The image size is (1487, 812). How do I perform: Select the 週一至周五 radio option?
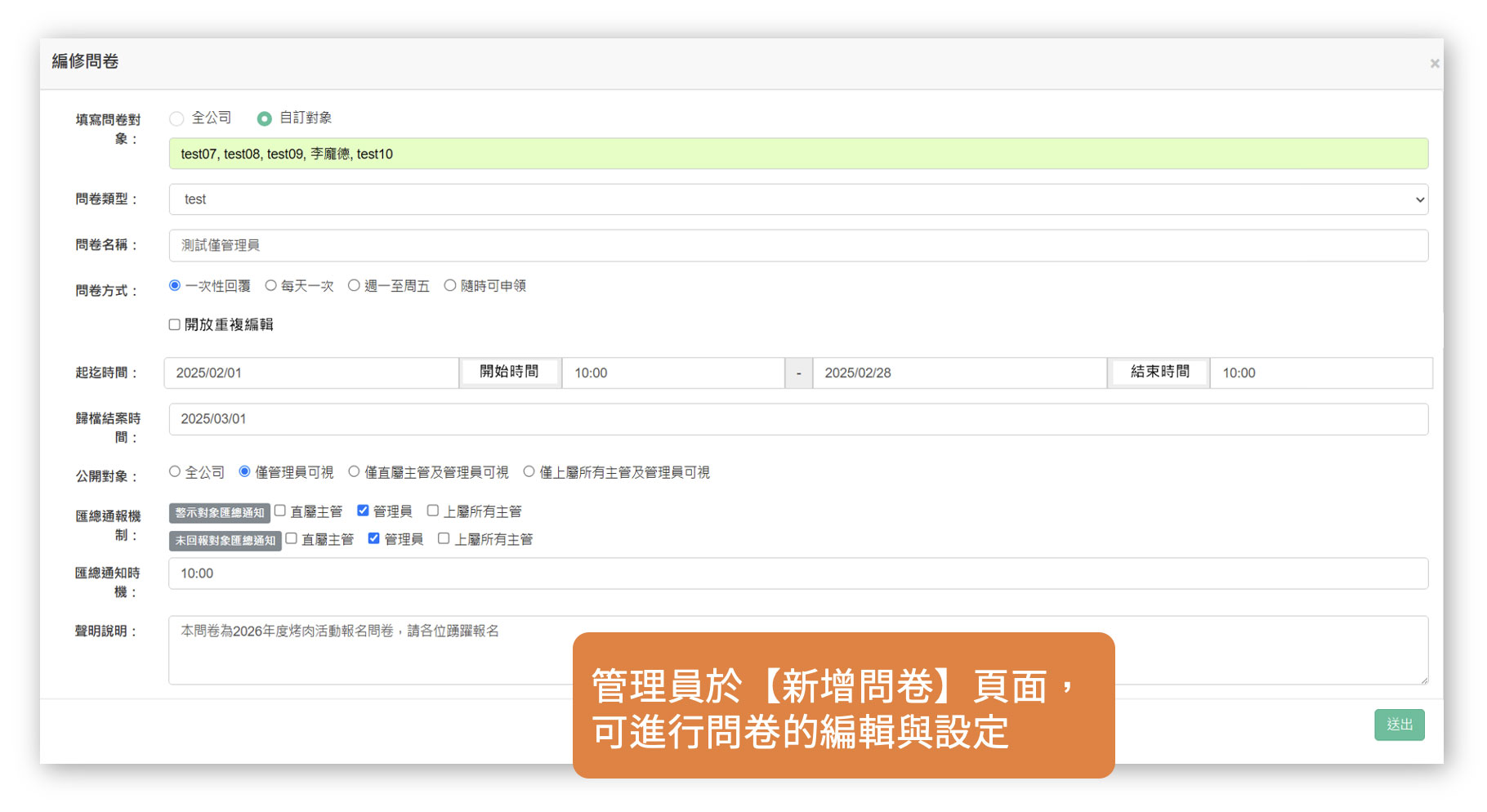tap(354, 286)
